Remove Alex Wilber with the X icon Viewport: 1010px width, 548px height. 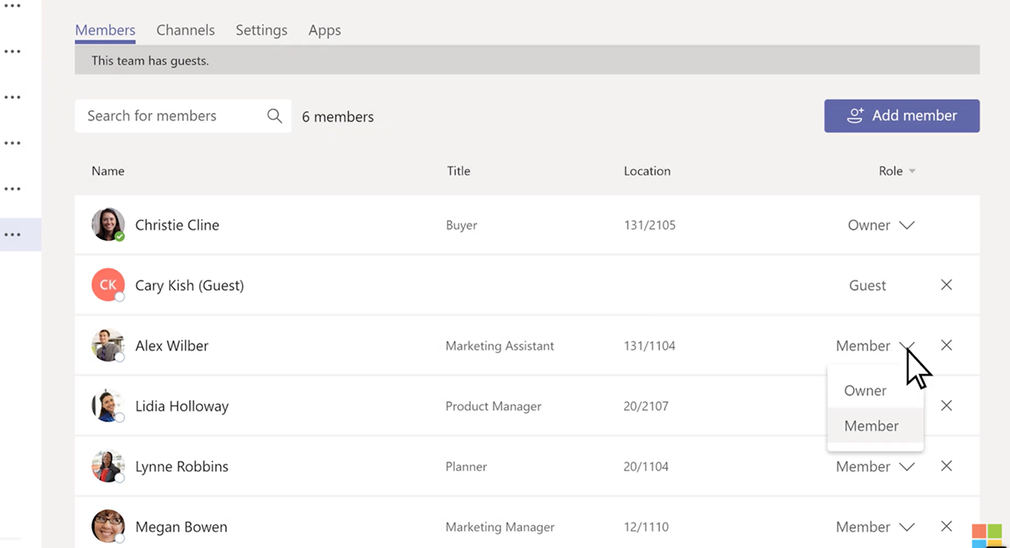click(x=946, y=345)
